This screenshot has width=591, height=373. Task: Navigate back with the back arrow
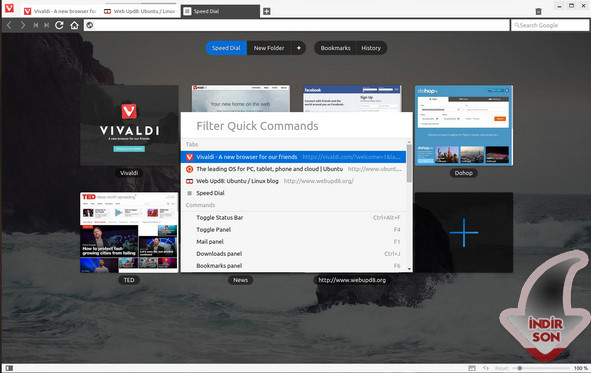point(9,25)
